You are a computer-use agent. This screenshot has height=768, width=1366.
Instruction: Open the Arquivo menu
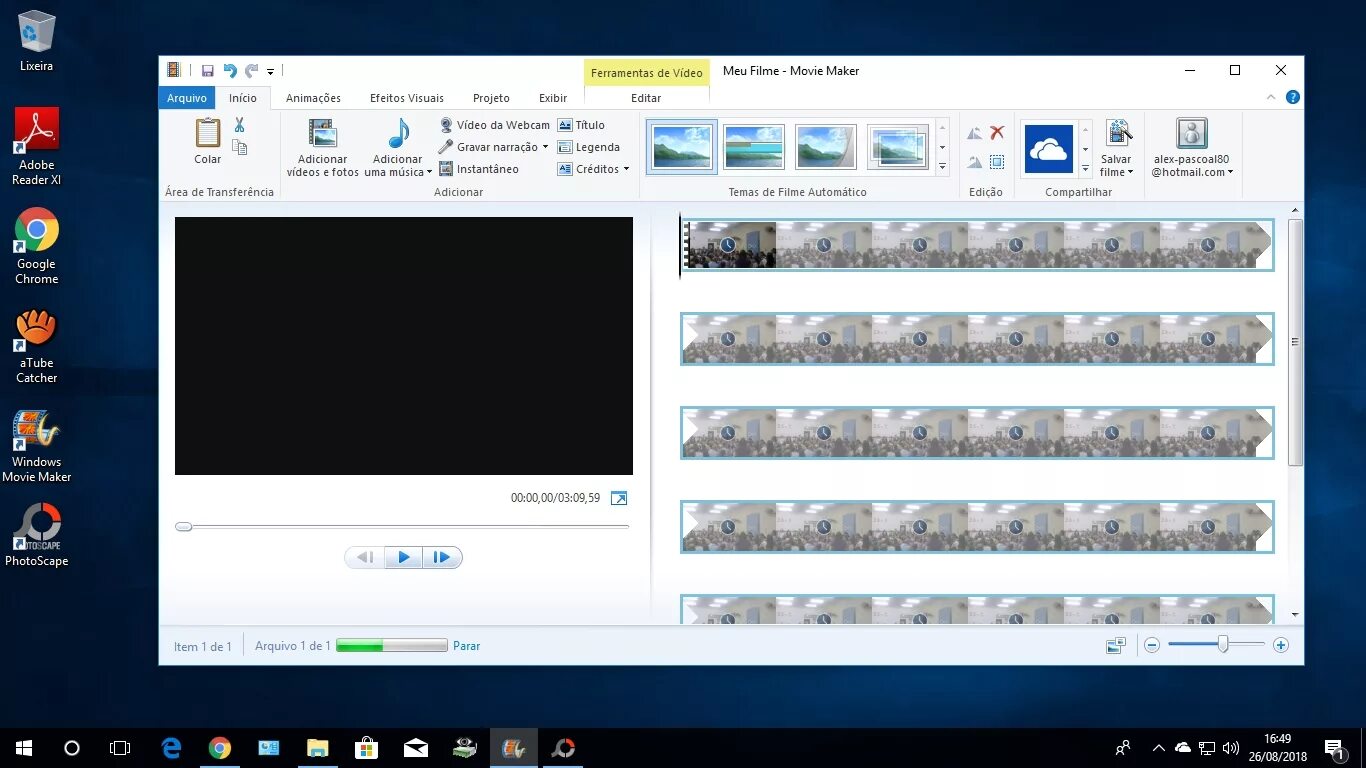click(x=187, y=98)
